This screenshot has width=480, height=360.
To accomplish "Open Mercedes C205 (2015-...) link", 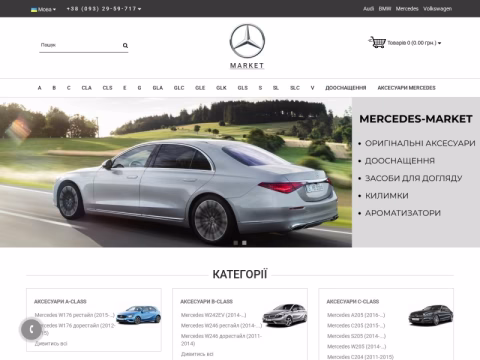I will pos(356,326).
